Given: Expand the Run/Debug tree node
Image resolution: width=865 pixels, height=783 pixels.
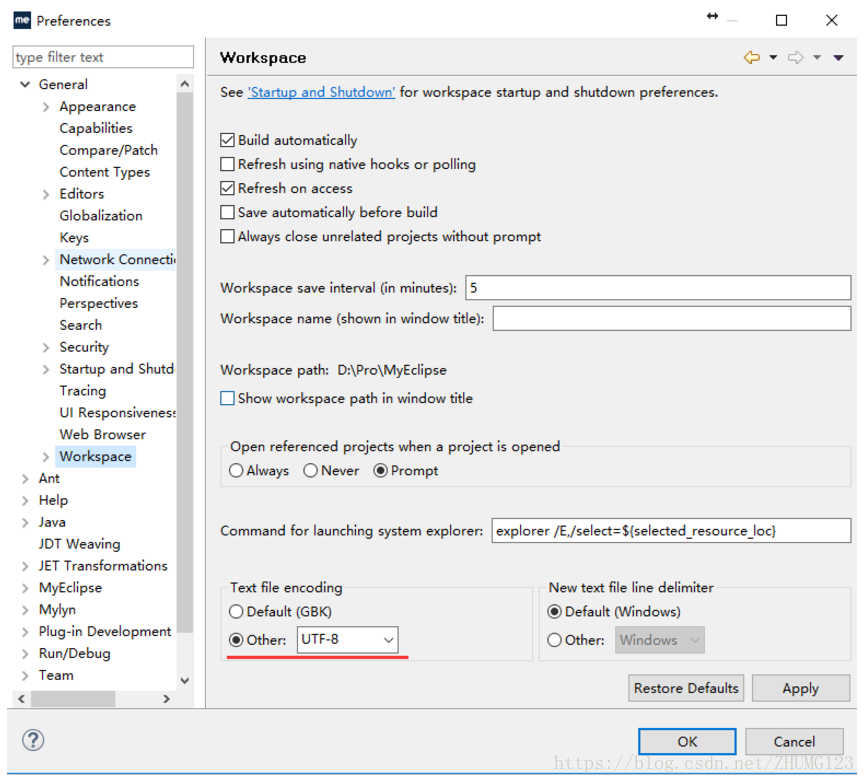Looking at the screenshot, I should click(25, 654).
